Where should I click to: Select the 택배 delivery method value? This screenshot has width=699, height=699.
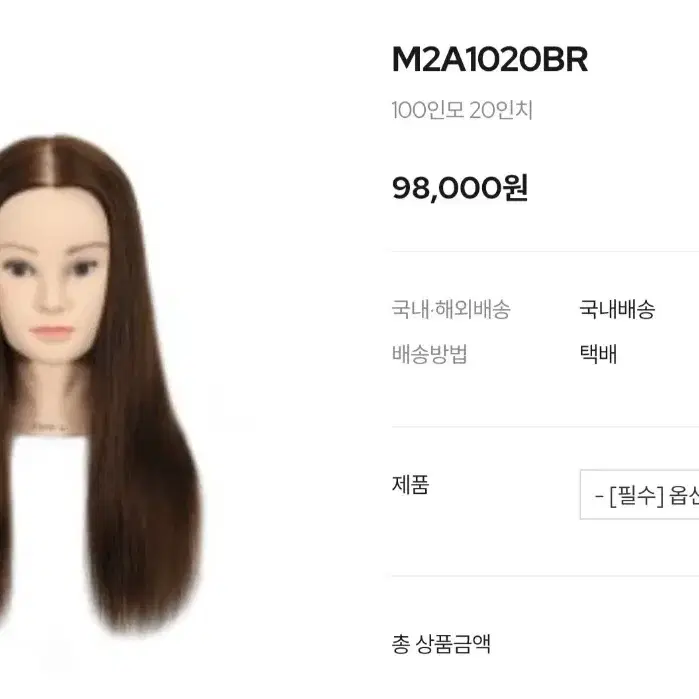598,354
